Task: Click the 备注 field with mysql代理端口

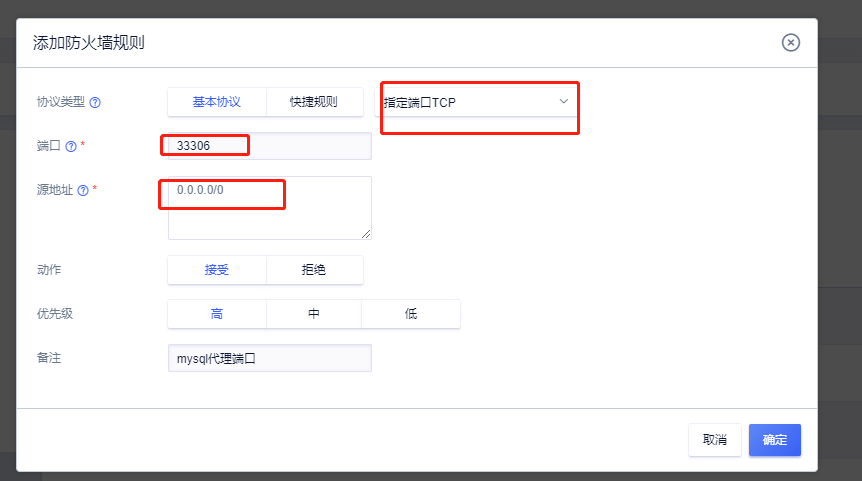Action: [x=270, y=358]
